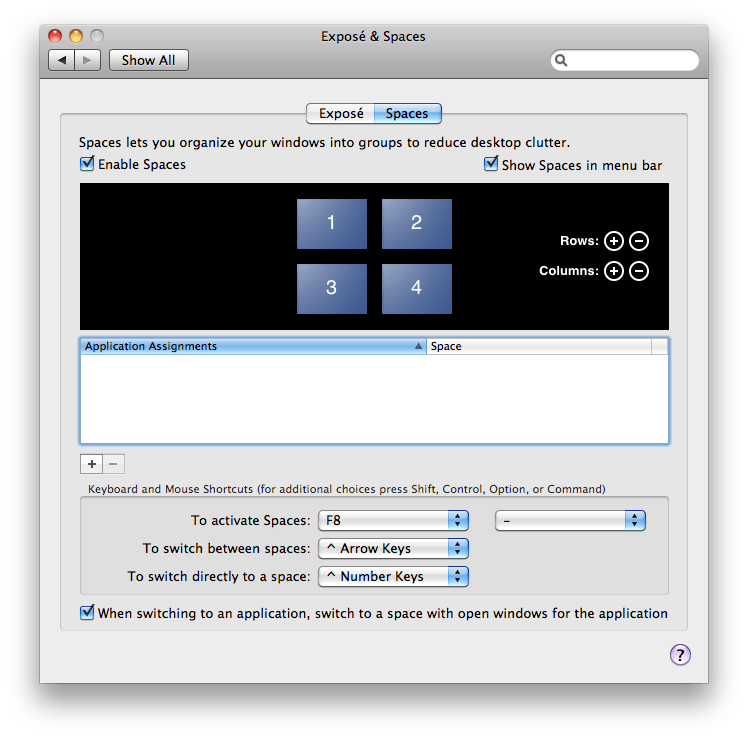Add a column with the Columns plus icon
Image resolution: width=748 pixels, height=738 pixels.
614,271
